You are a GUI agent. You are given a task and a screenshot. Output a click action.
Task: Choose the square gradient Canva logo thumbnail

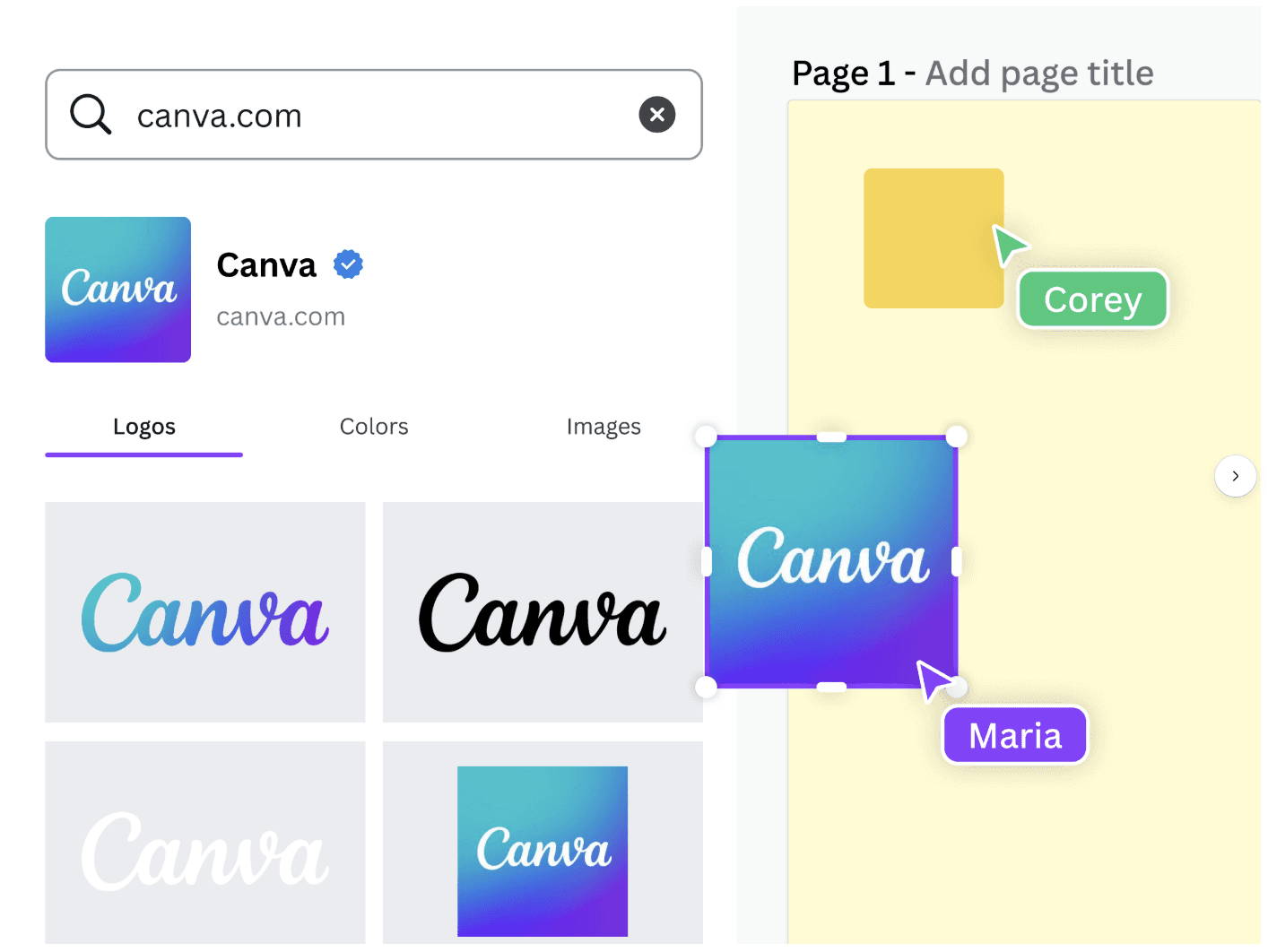click(x=543, y=851)
